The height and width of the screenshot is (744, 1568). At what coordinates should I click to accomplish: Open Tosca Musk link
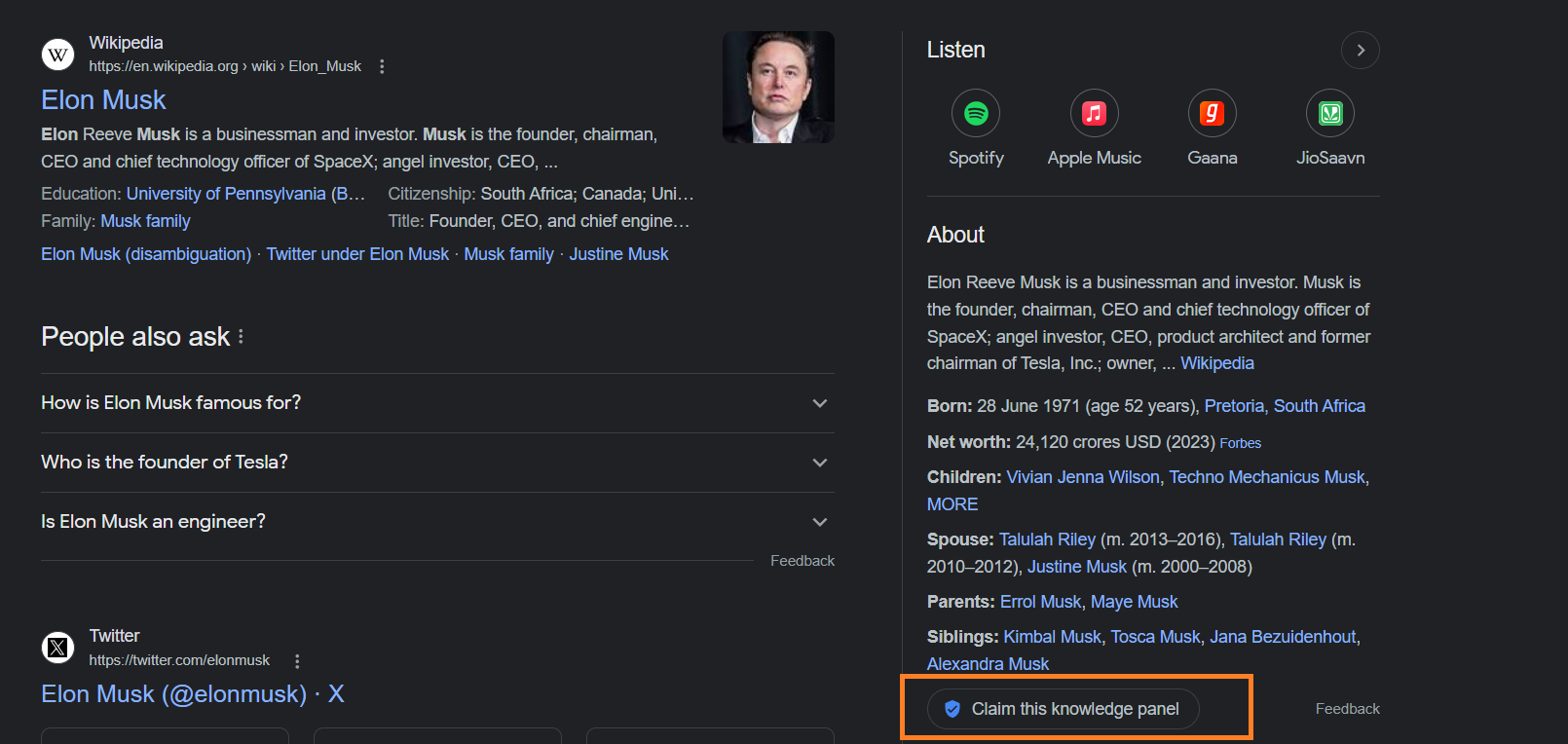click(1155, 637)
